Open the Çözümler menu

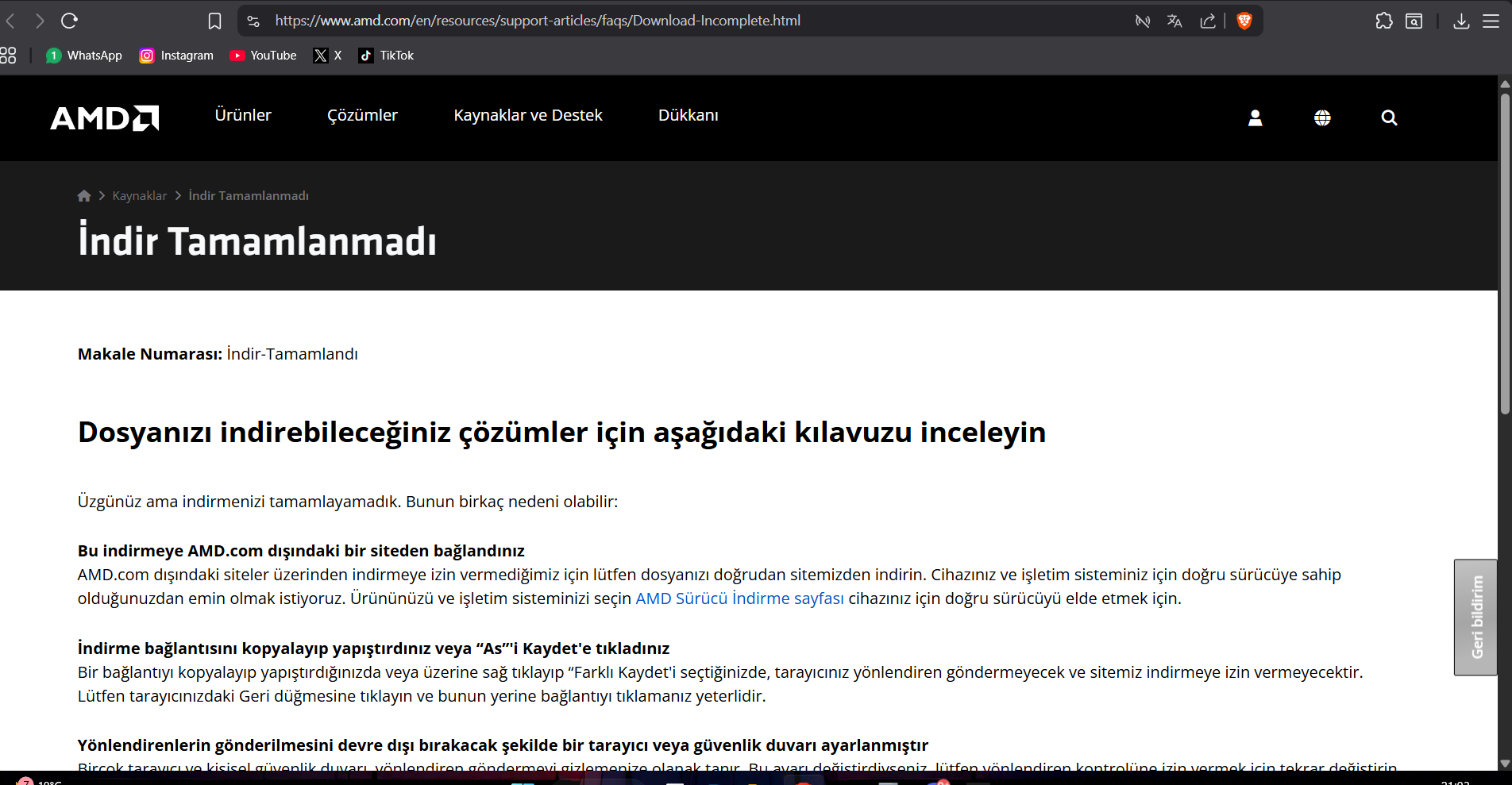(x=362, y=116)
